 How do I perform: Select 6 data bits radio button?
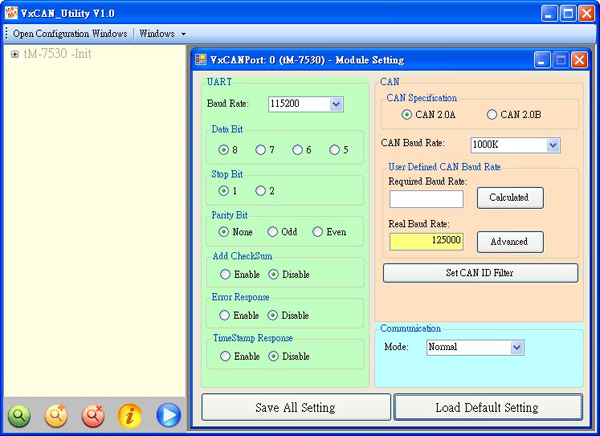tap(297, 150)
